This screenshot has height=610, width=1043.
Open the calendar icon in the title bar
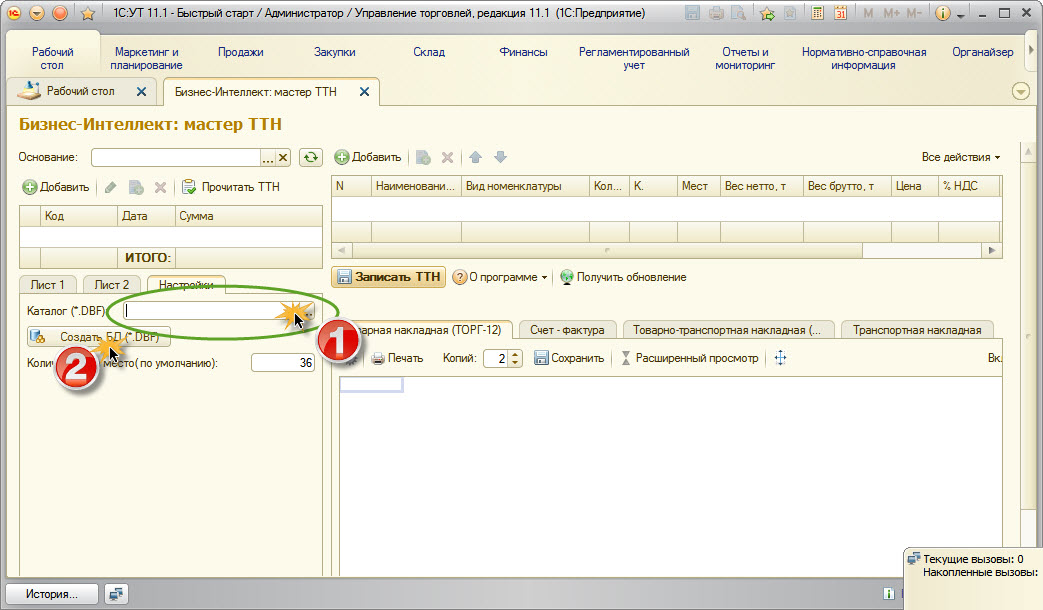[840, 13]
